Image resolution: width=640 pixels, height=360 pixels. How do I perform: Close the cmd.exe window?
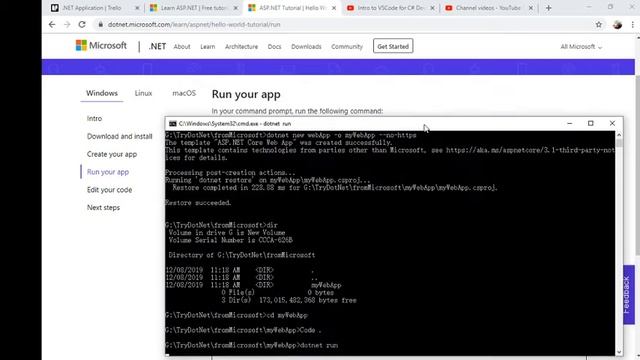coord(612,123)
